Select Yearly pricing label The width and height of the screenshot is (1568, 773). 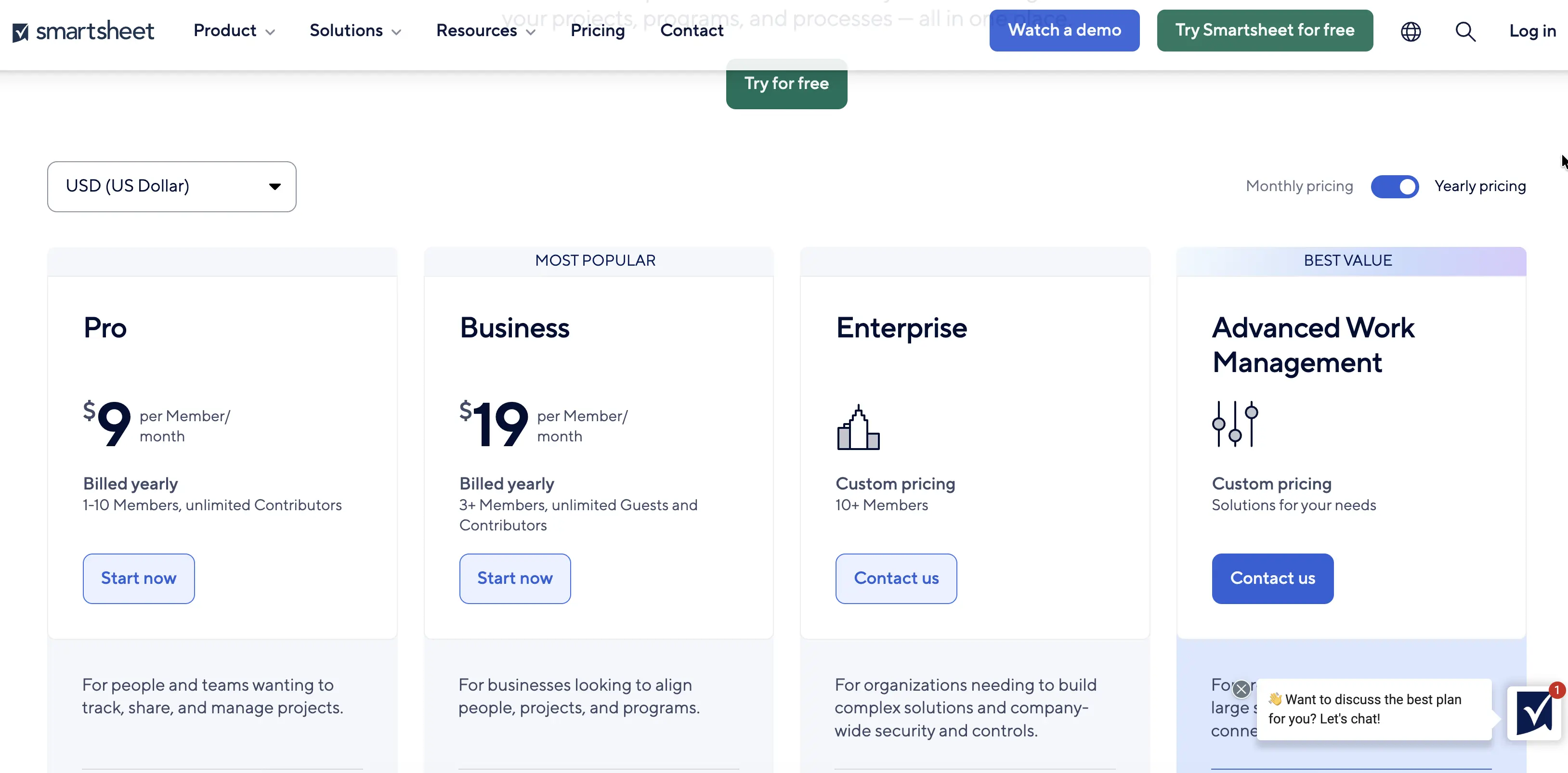[x=1480, y=186]
